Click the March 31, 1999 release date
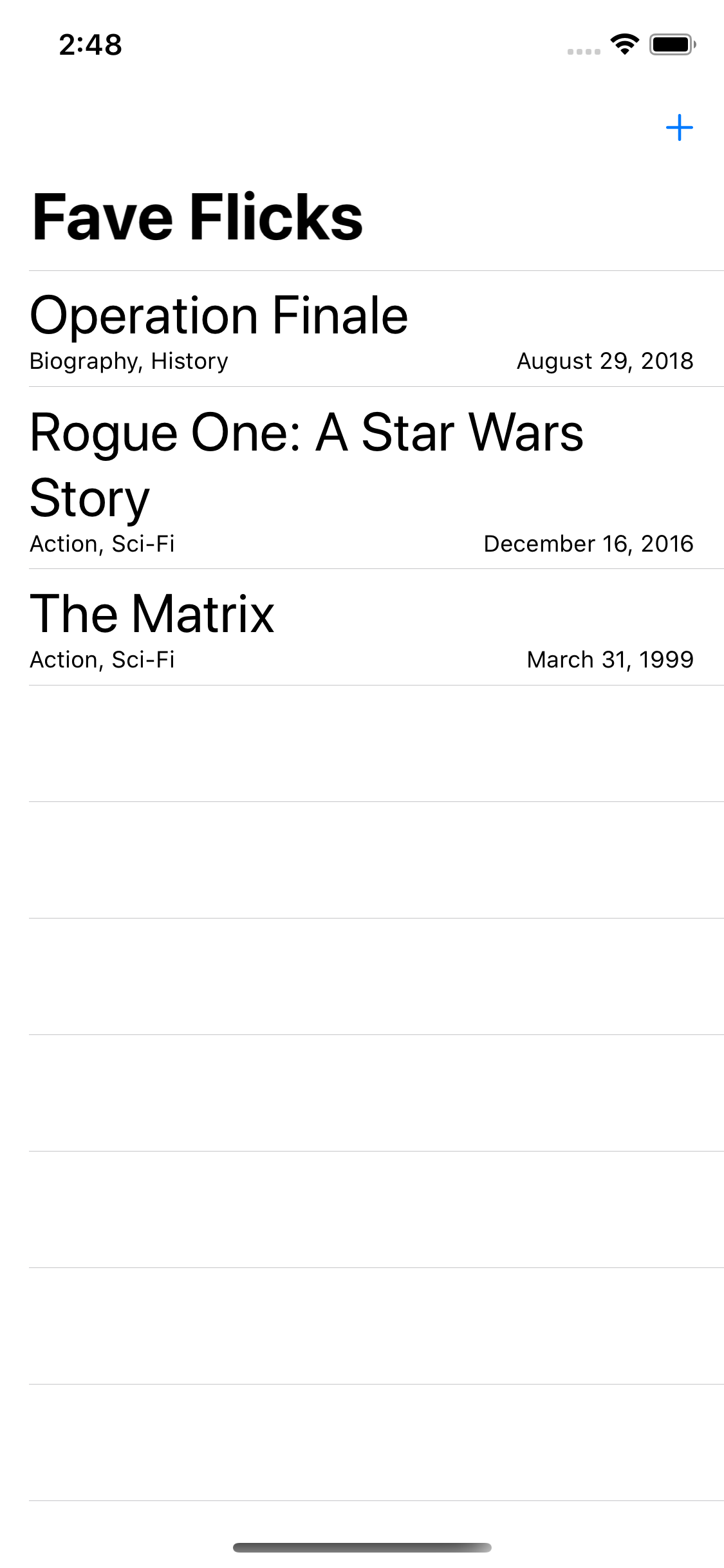Viewport: 724px width, 1568px height. [609, 660]
